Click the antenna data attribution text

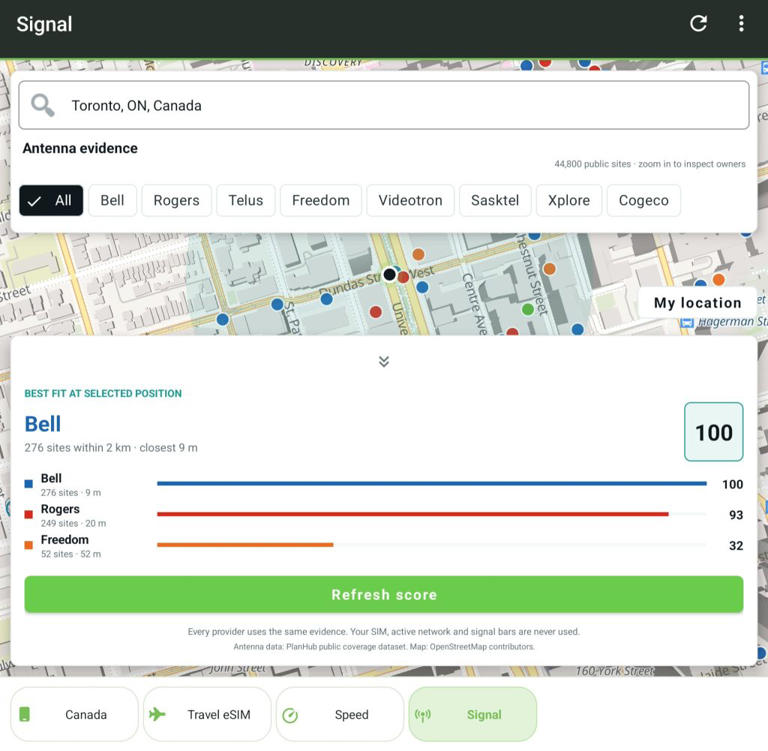point(384,647)
